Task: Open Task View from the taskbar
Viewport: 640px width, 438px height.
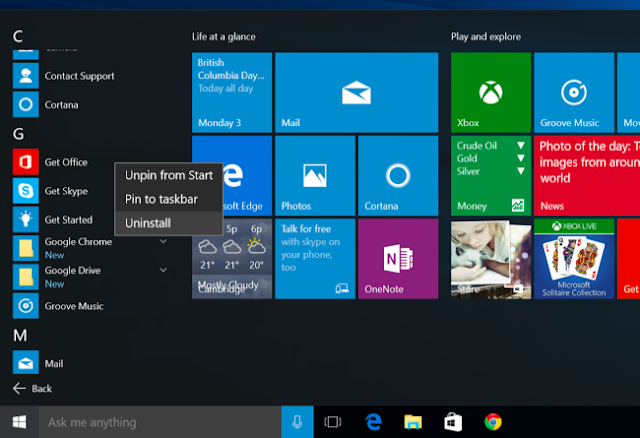Action: 333,422
